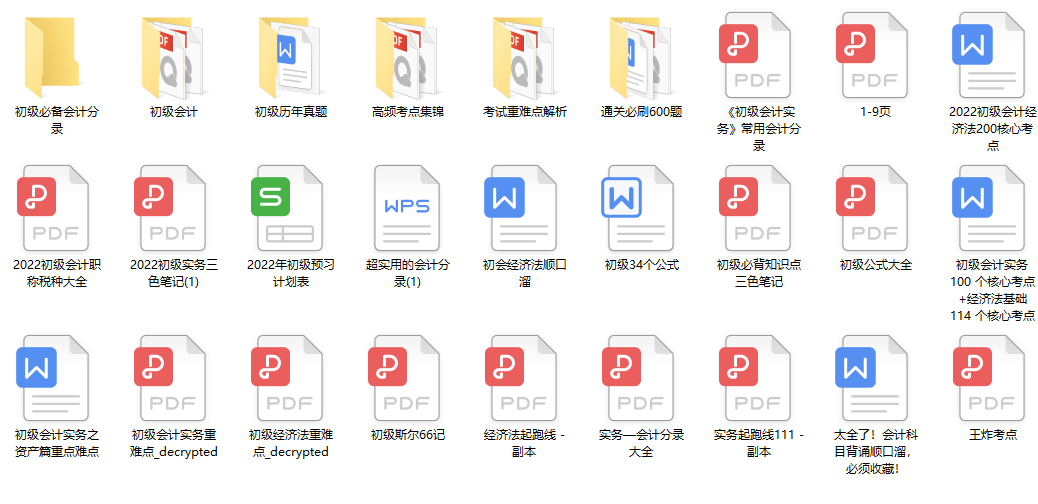
Task: Select the 初级经济法重难点_decrypted PDF icon
Action: [x=287, y=379]
